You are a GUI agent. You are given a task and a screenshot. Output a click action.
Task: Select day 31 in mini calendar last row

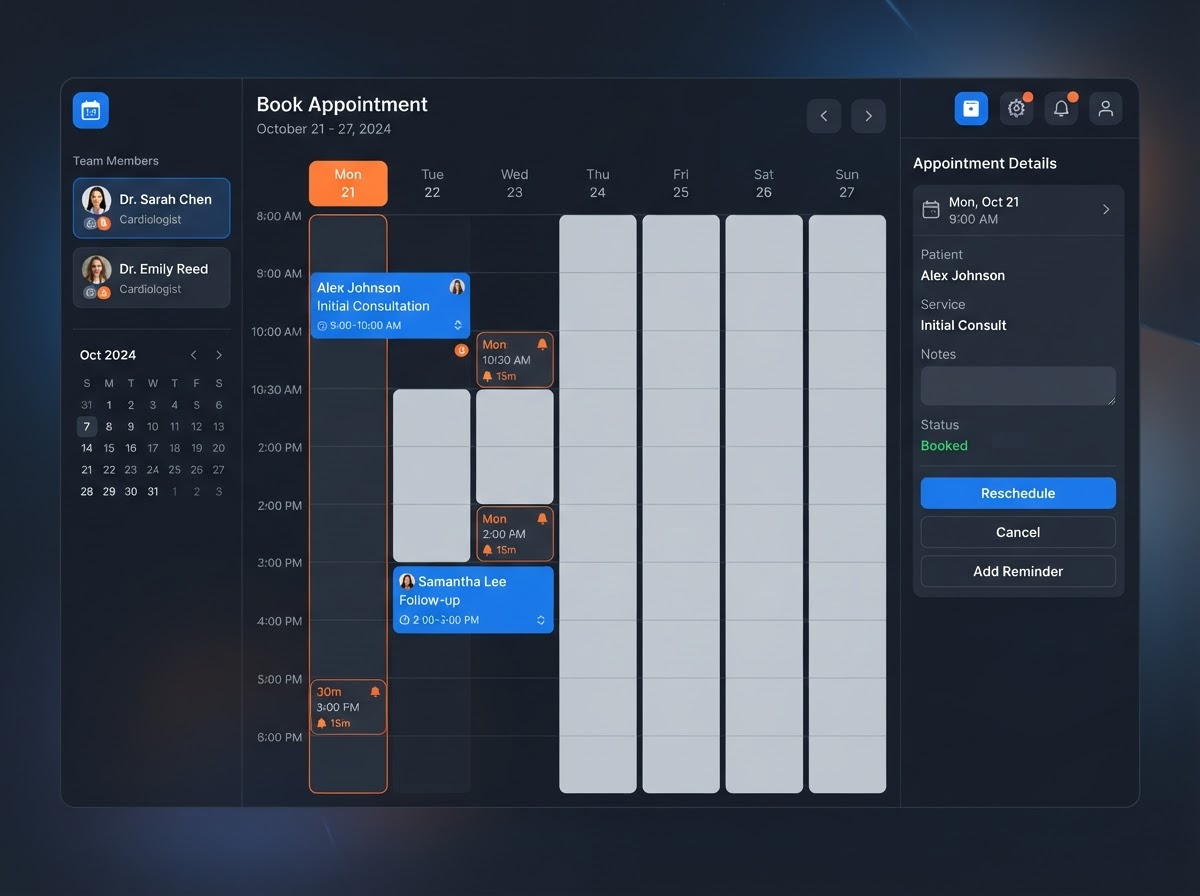153,492
